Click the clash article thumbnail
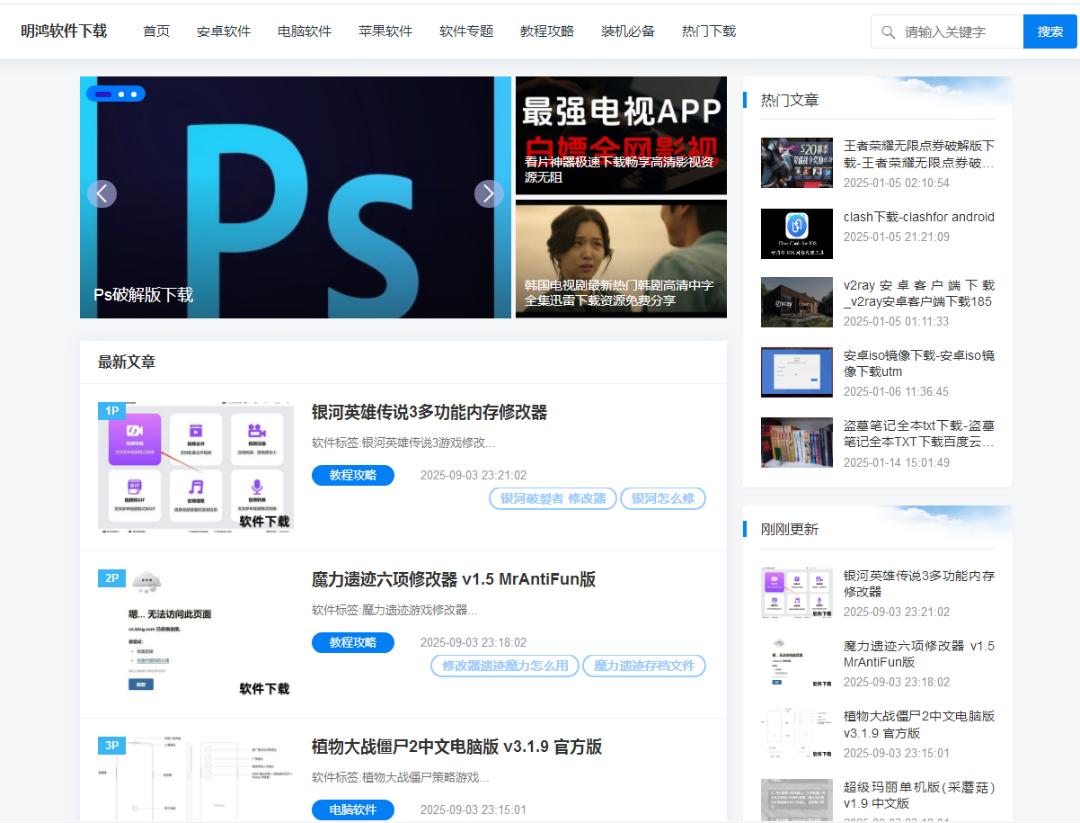 point(797,233)
